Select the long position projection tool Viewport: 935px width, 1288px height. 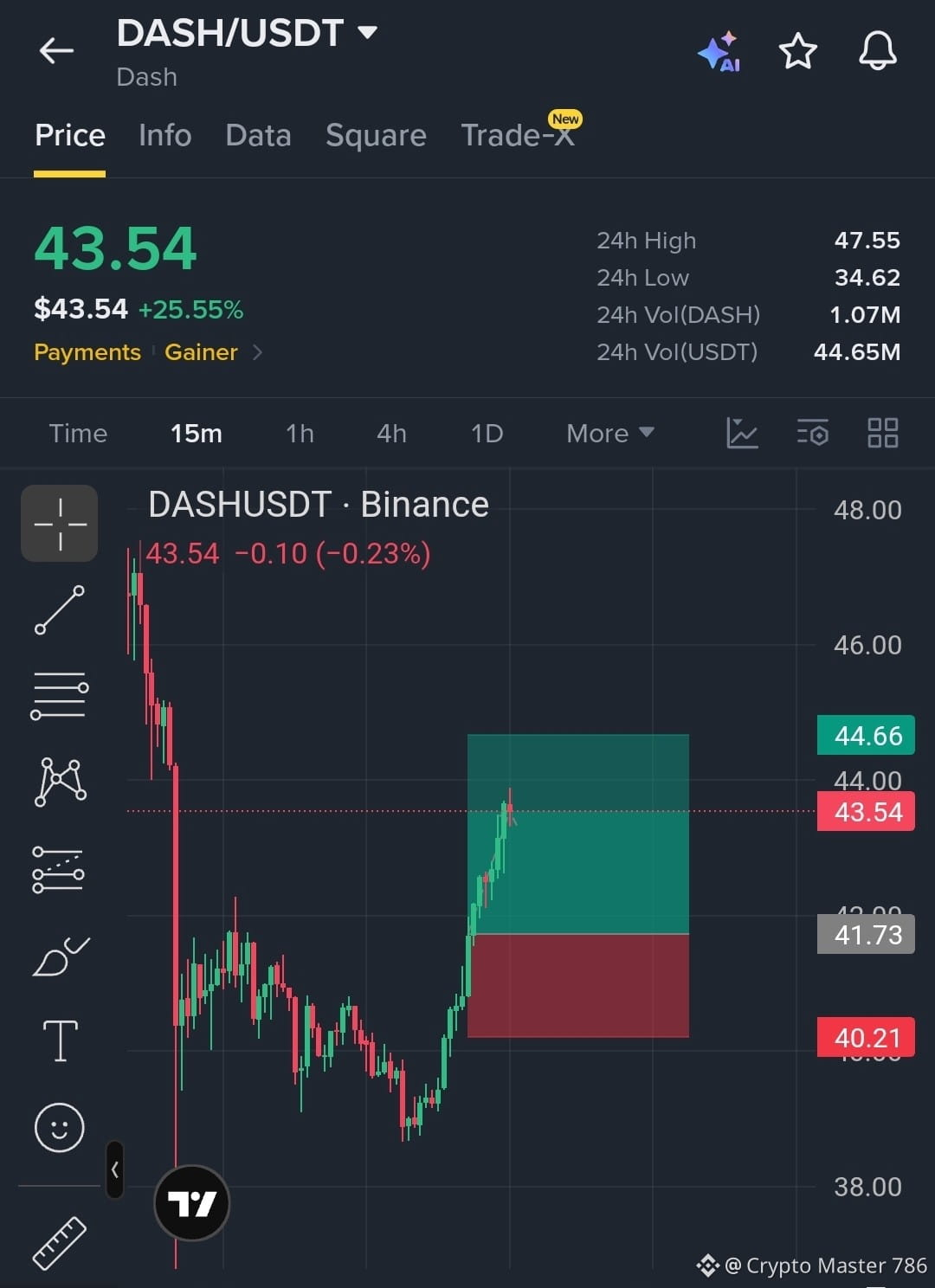59,869
